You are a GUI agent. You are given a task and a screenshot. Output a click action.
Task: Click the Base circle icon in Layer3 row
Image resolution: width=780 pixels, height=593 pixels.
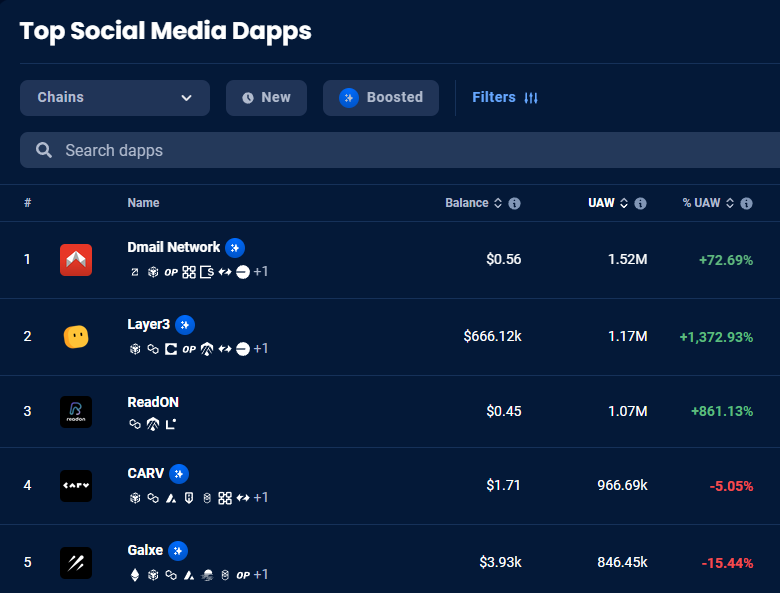pyautogui.click(x=243, y=349)
